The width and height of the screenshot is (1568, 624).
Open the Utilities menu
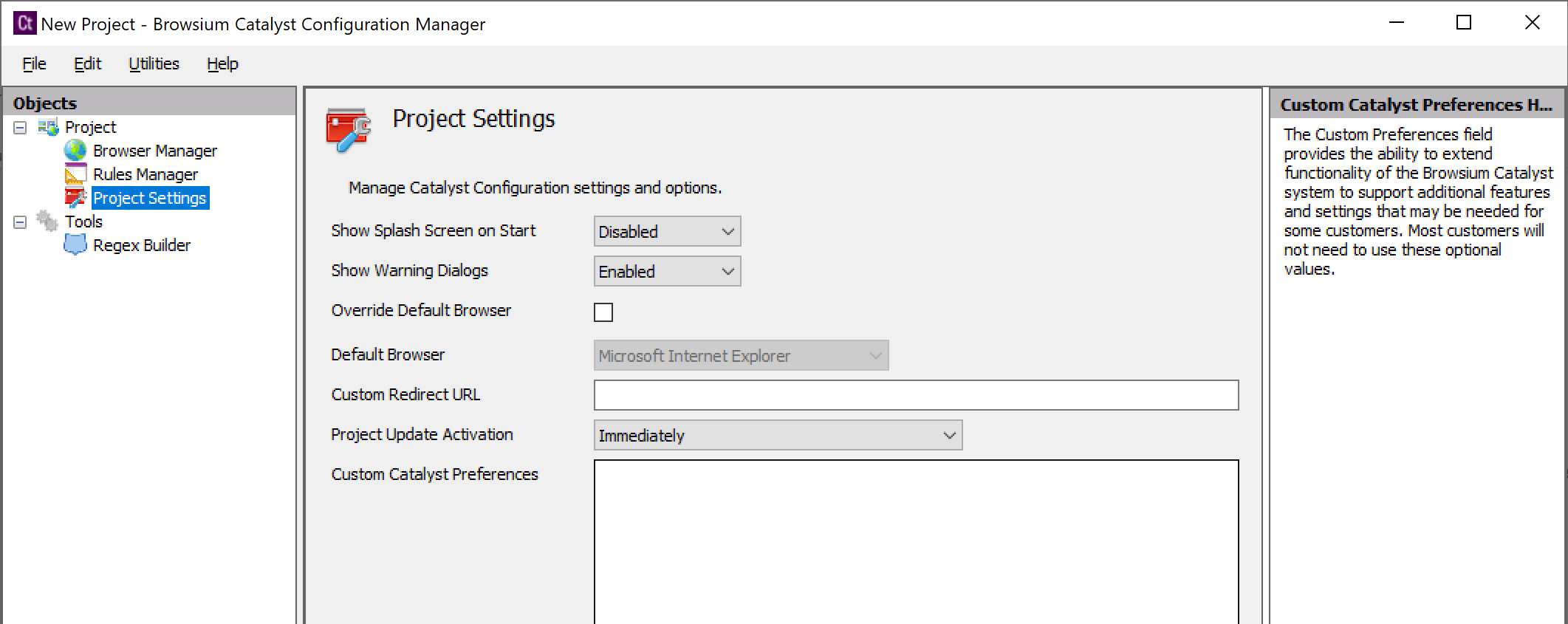pos(154,64)
